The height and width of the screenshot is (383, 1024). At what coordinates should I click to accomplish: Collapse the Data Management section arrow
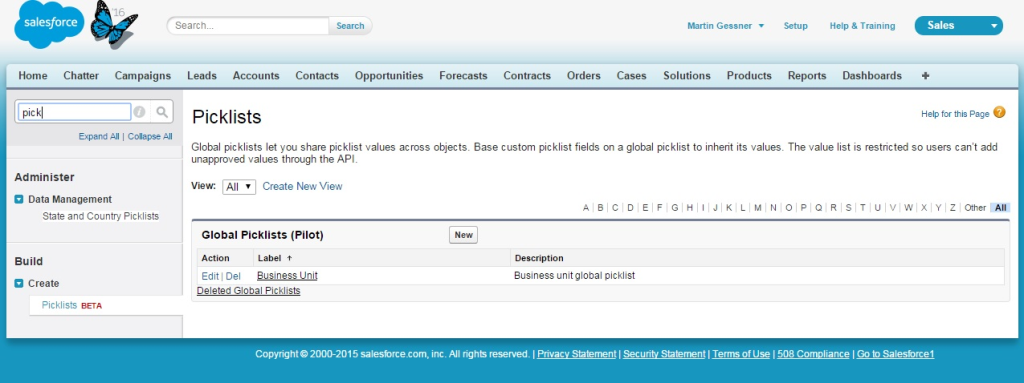[19, 199]
